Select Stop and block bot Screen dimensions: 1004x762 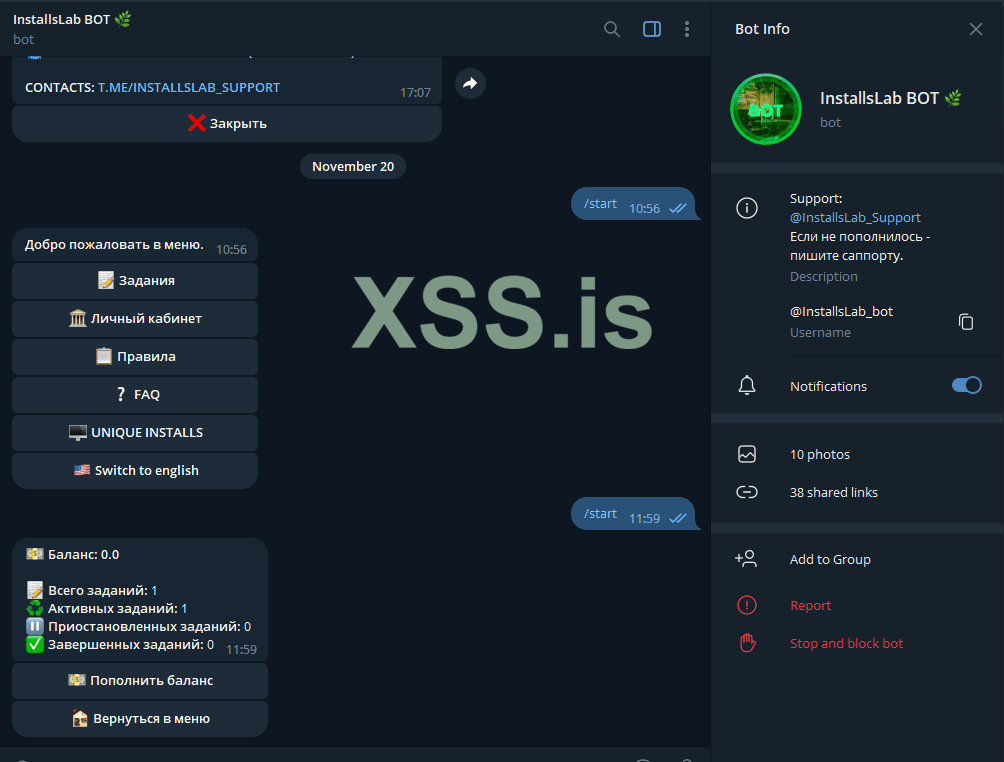[x=846, y=643]
